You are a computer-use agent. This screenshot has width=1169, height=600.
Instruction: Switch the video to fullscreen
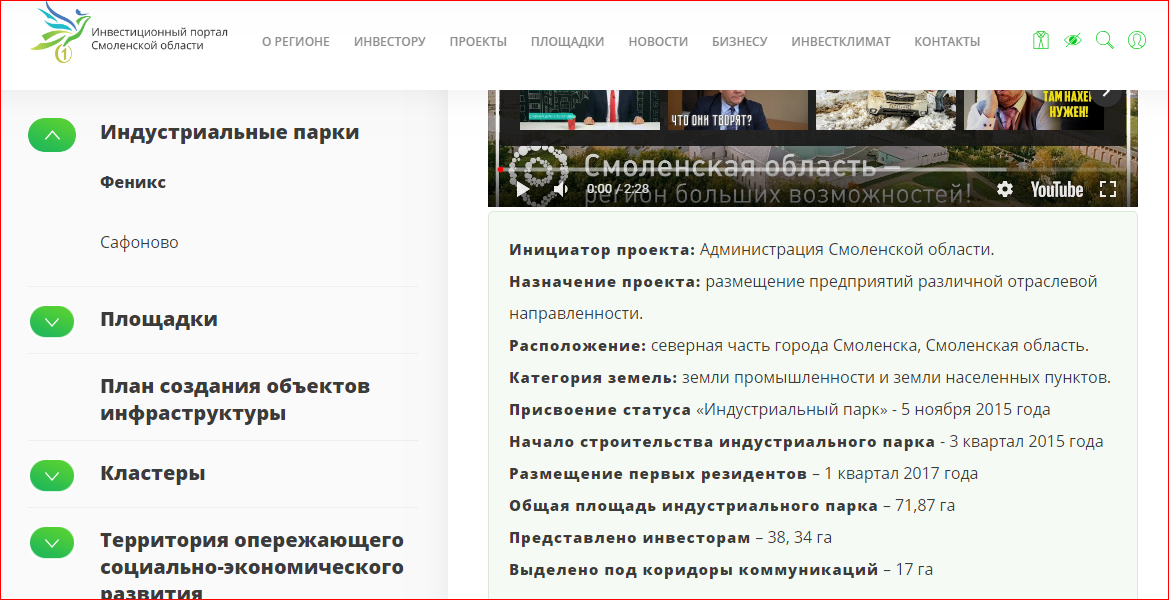tap(1108, 189)
